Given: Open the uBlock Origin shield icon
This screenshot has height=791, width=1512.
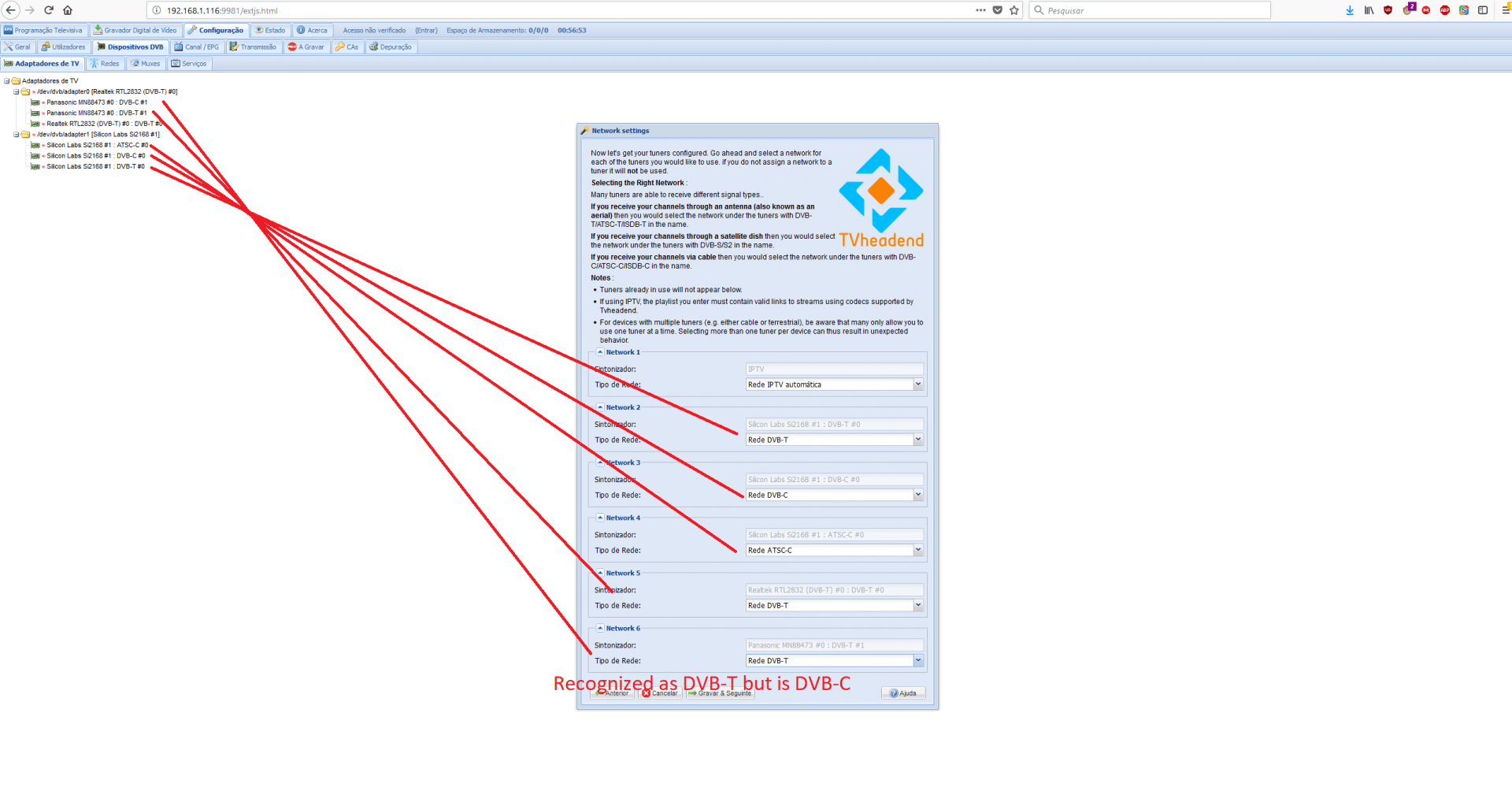Looking at the screenshot, I should point(1388,10).
